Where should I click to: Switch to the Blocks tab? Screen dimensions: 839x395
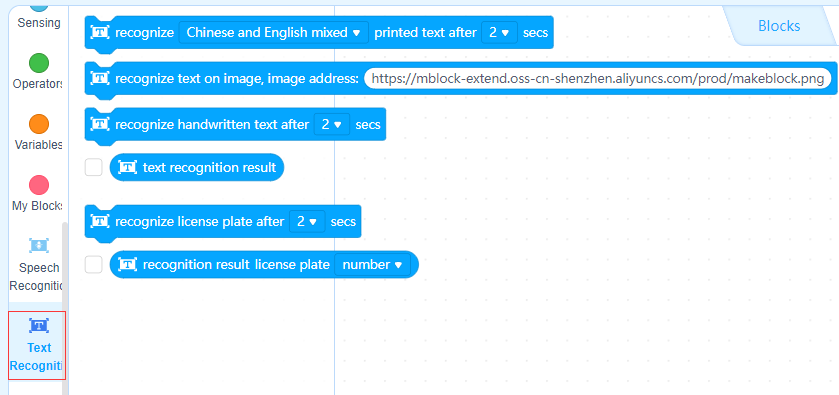[x=779, y=26]
